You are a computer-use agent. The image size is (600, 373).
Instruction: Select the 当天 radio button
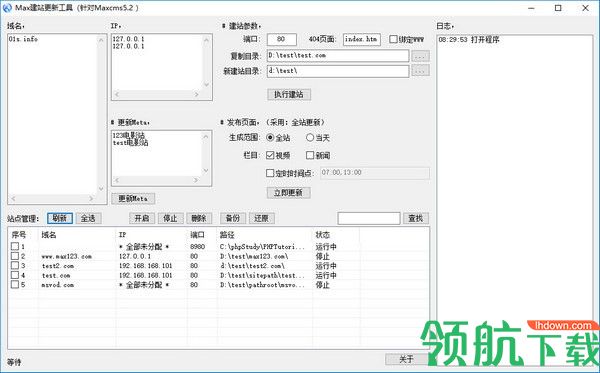point(310,137)
